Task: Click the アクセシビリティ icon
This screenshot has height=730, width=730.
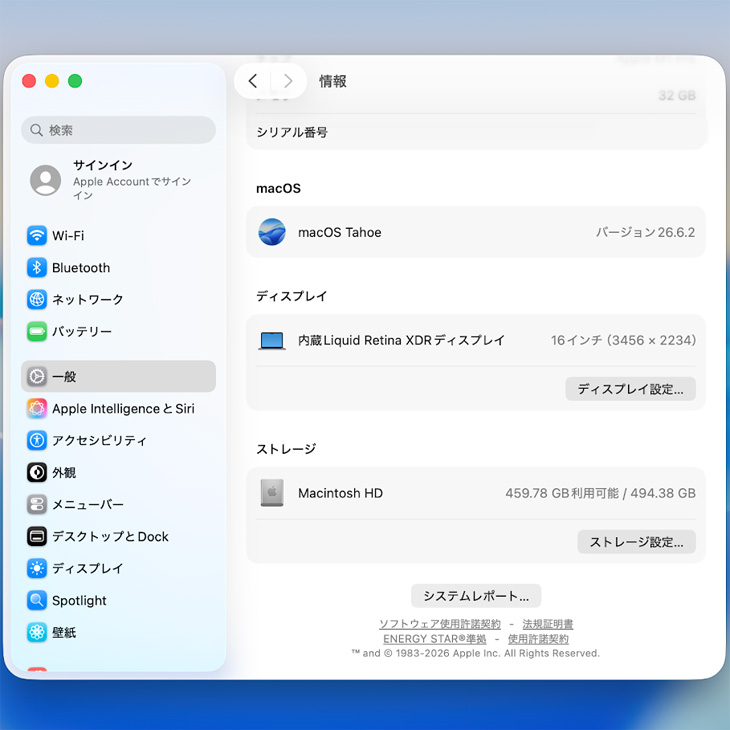Action: click(x=37, y=440)
